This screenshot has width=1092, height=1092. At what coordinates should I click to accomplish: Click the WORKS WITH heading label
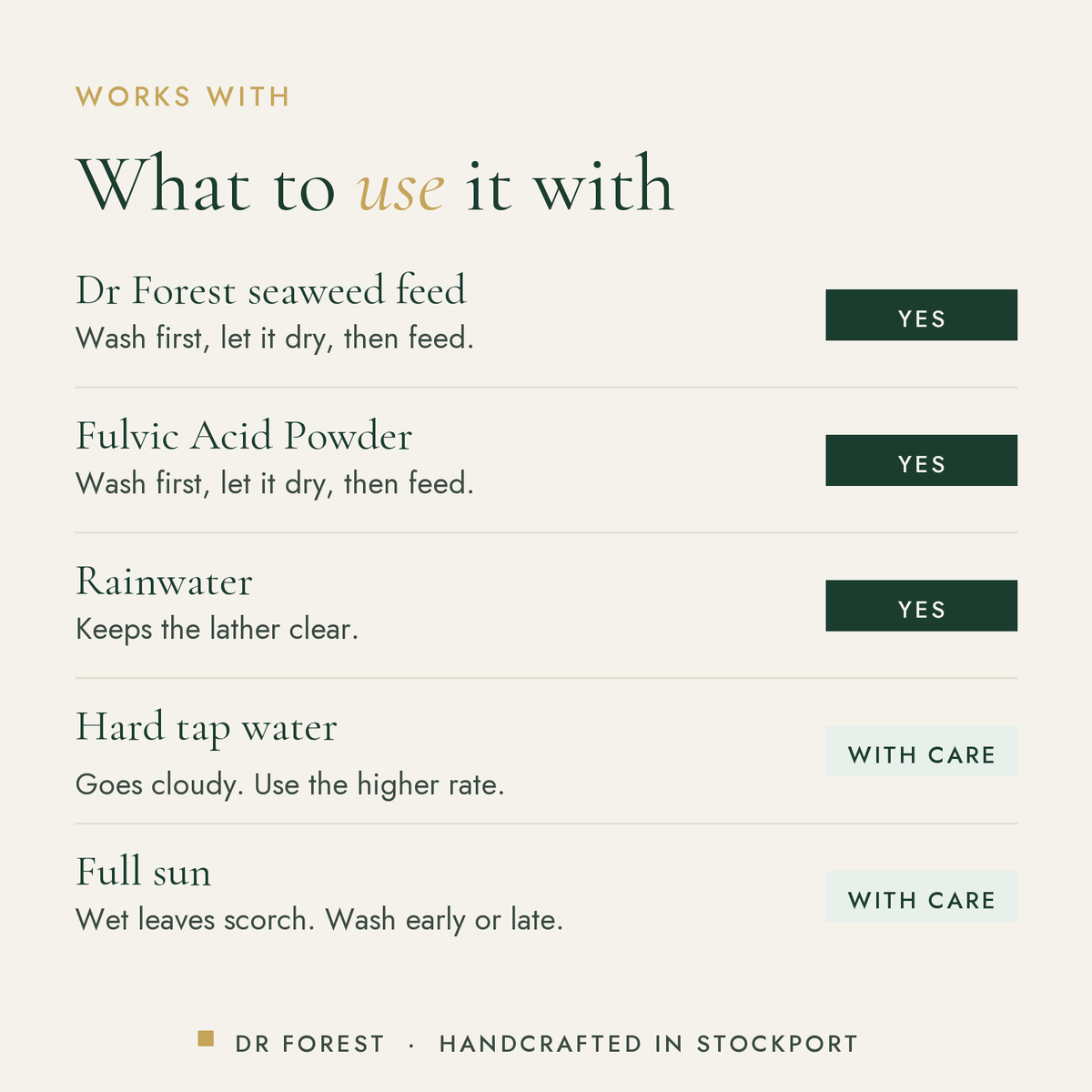pyautogui.click(x=183, y=96)
